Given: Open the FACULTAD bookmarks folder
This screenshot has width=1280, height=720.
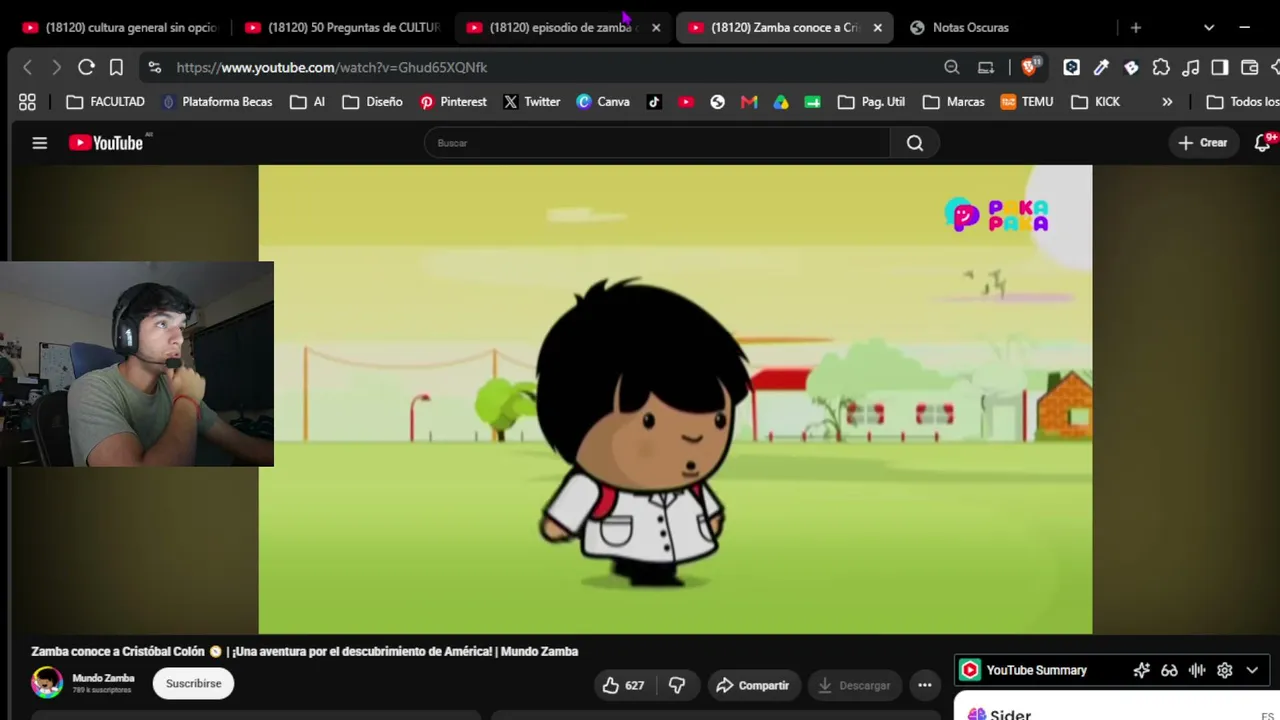Looking at the screenshot, I should pyautogui.click(x=105, y=102).
